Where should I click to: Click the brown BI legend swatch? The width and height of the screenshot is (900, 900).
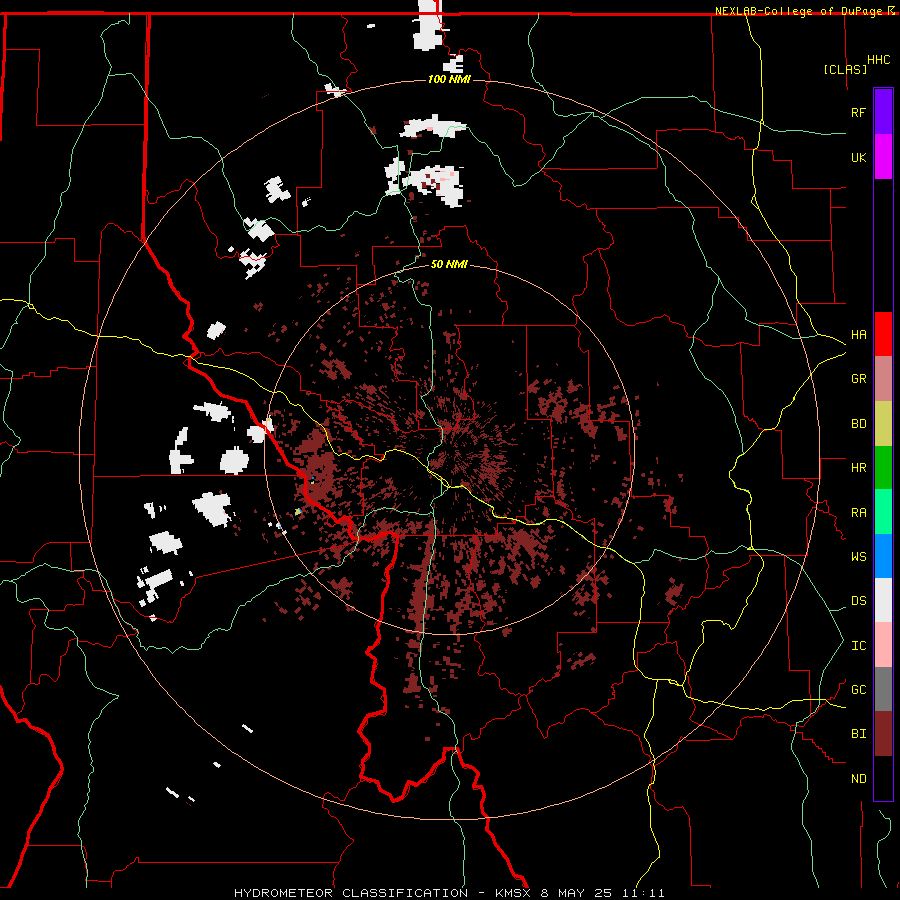(x=883, y=734)
